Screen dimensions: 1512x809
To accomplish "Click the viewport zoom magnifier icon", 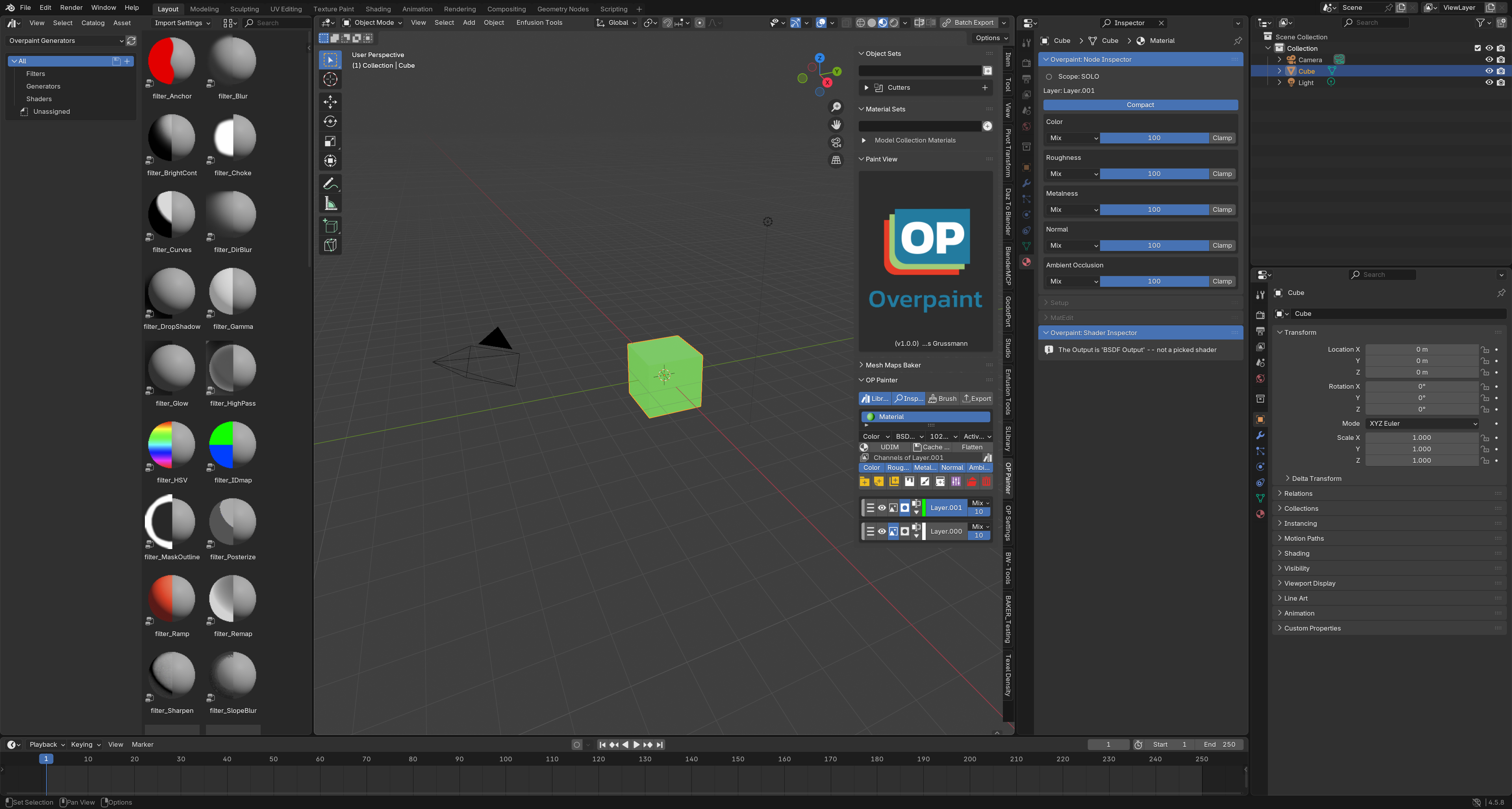I will 836,107.
